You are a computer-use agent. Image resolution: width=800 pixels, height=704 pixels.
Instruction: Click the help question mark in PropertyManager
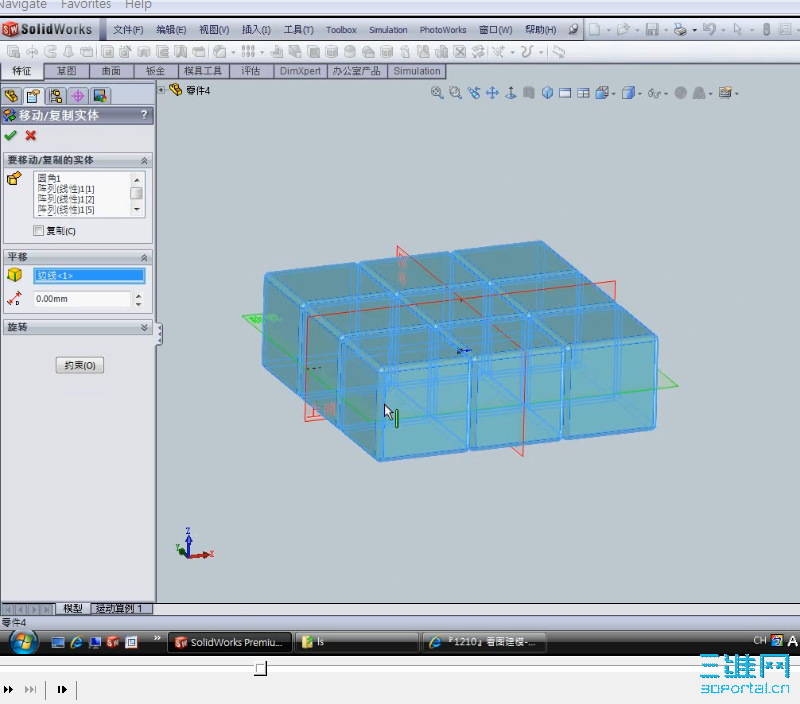144,115
